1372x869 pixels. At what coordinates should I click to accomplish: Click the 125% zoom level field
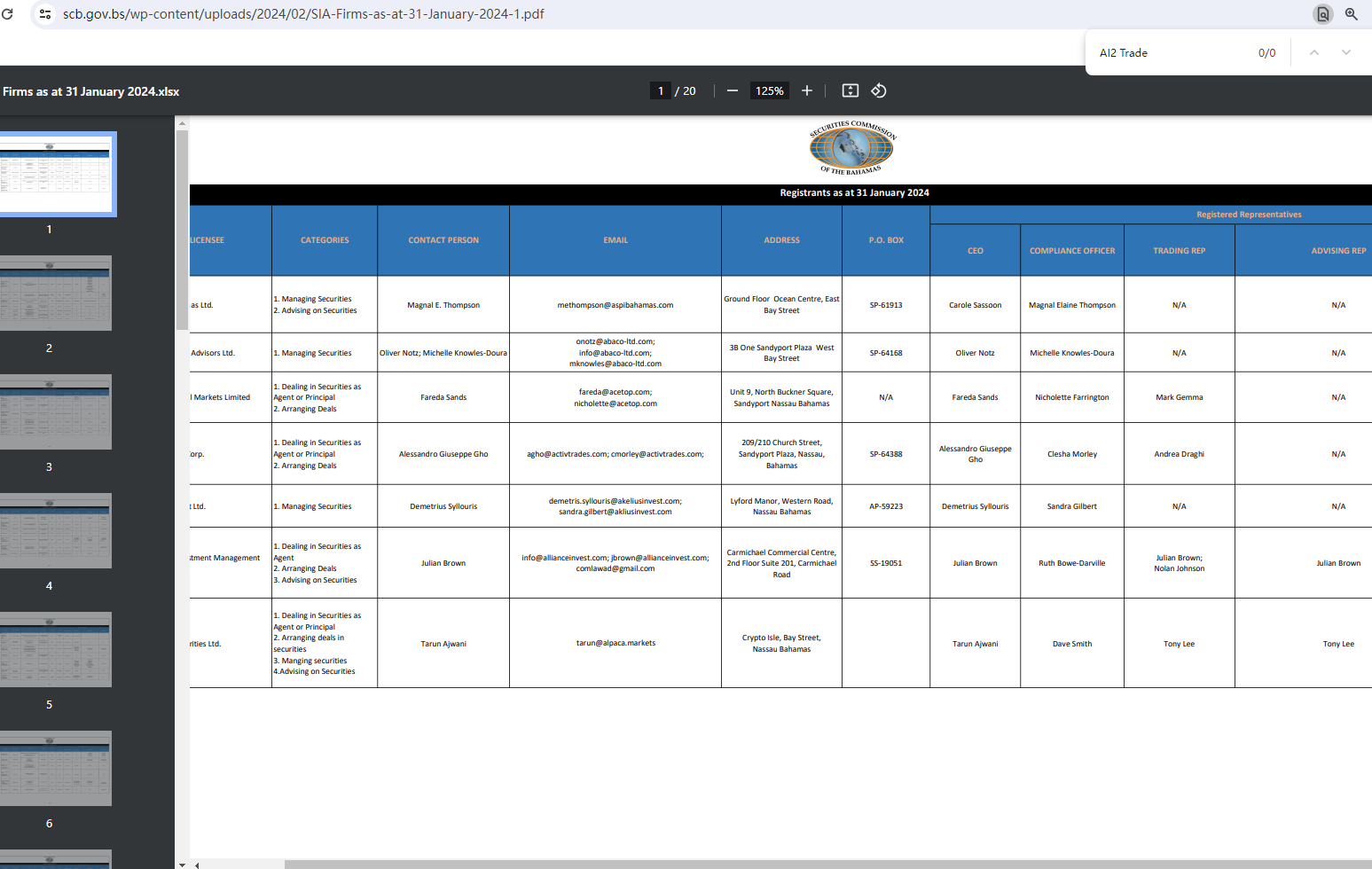[770, 90]
